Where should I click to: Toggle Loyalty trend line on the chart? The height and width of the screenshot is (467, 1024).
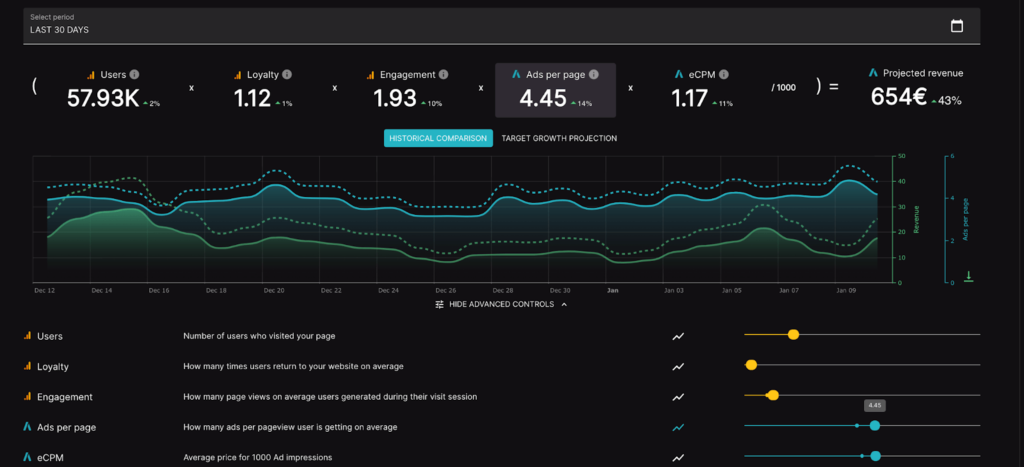(678, 367)
